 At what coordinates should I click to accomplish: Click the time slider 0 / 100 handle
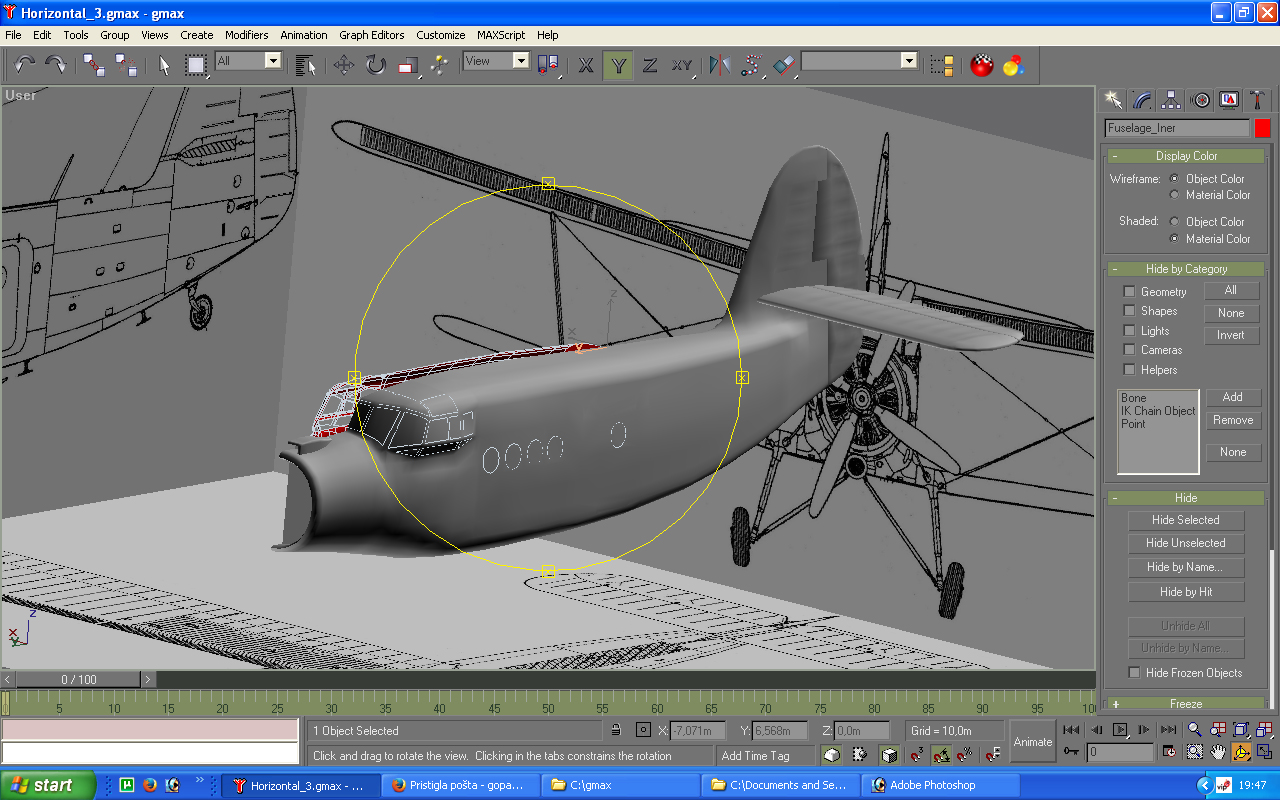pyautogui.click(x=79, y=679)
